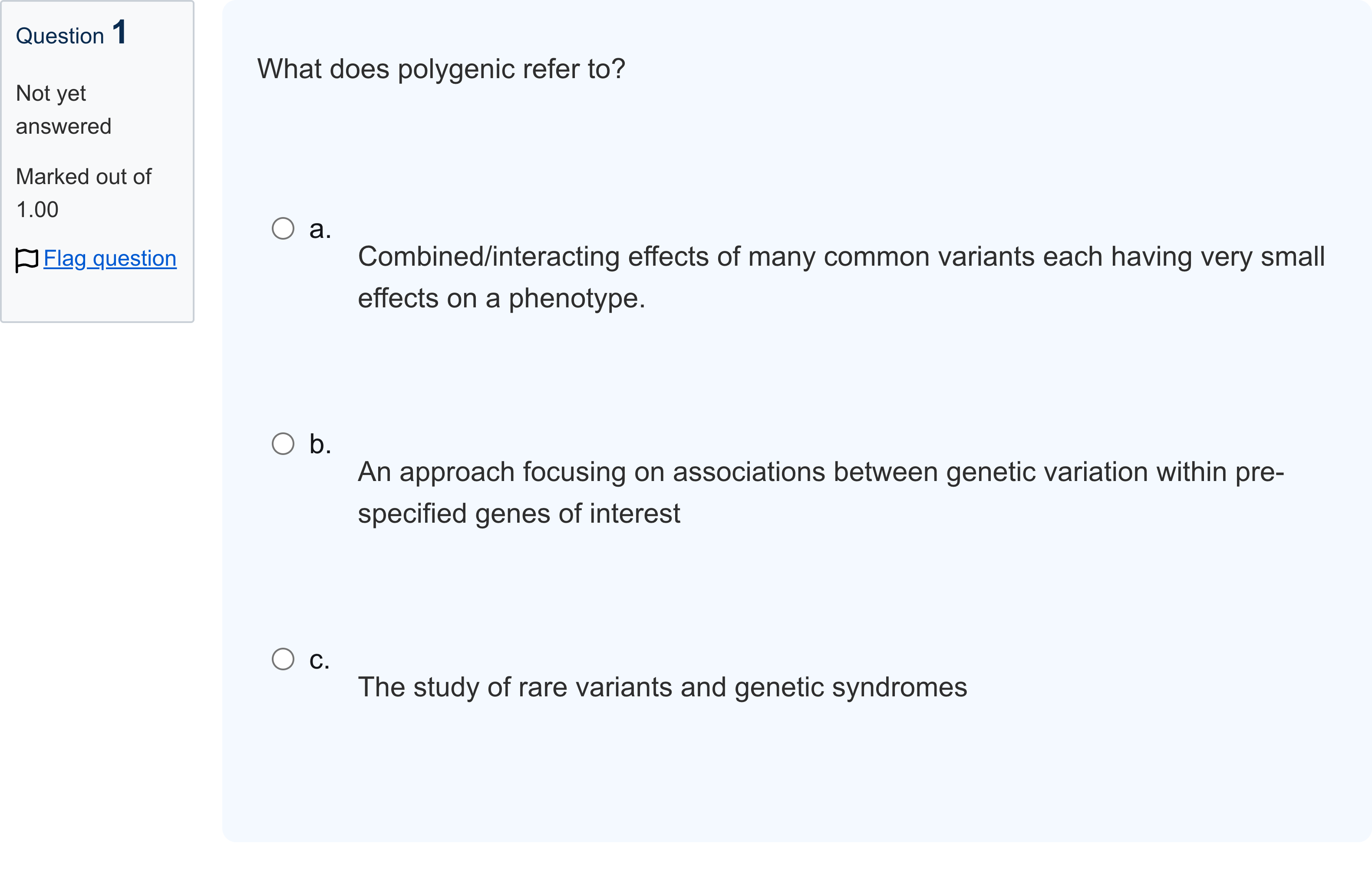Select radio button for option b
Viewport: 1372px width, 870px height.
coord(283,444)
